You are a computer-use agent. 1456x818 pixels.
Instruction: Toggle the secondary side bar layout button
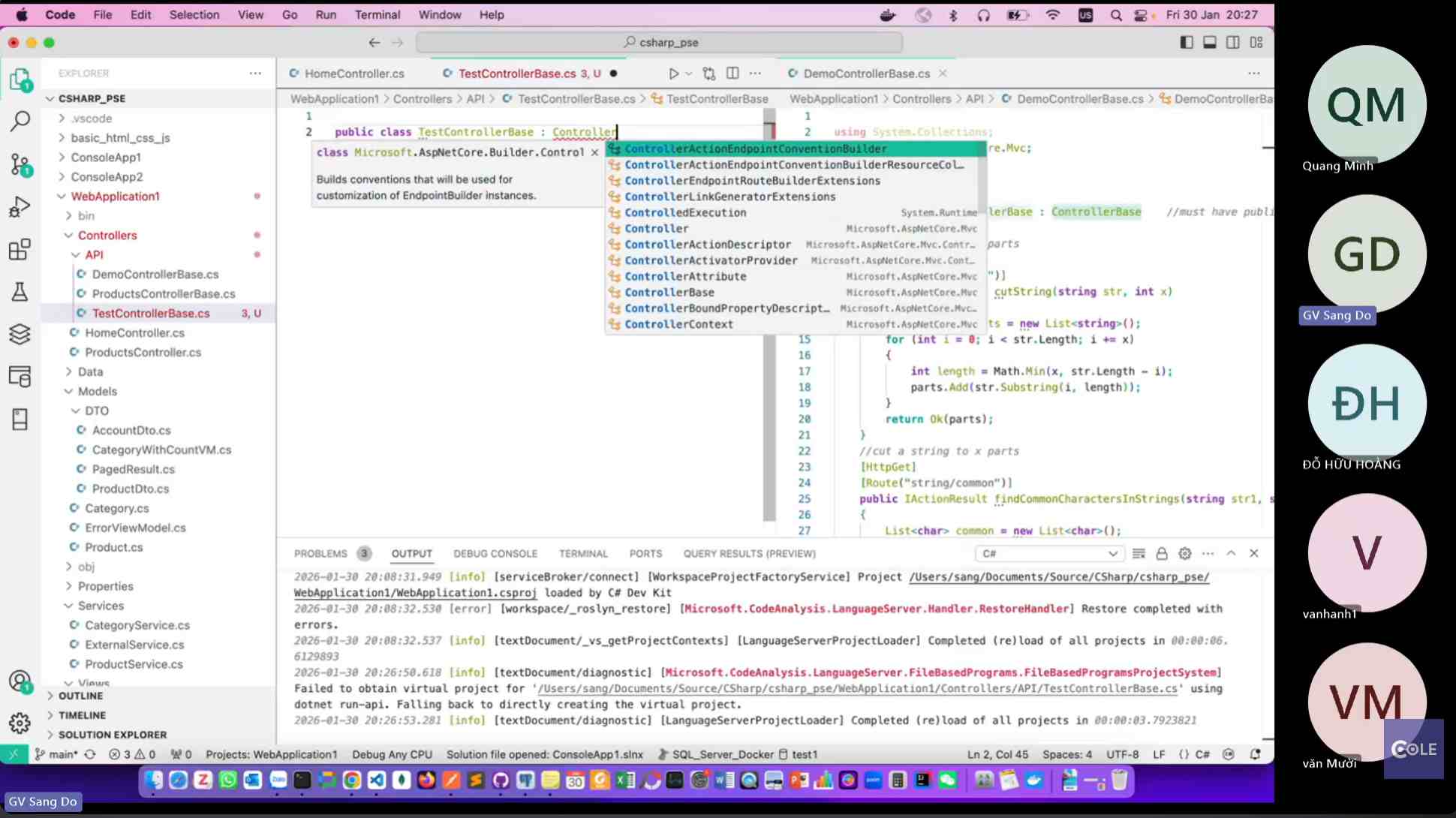(x=1233, y=43)
